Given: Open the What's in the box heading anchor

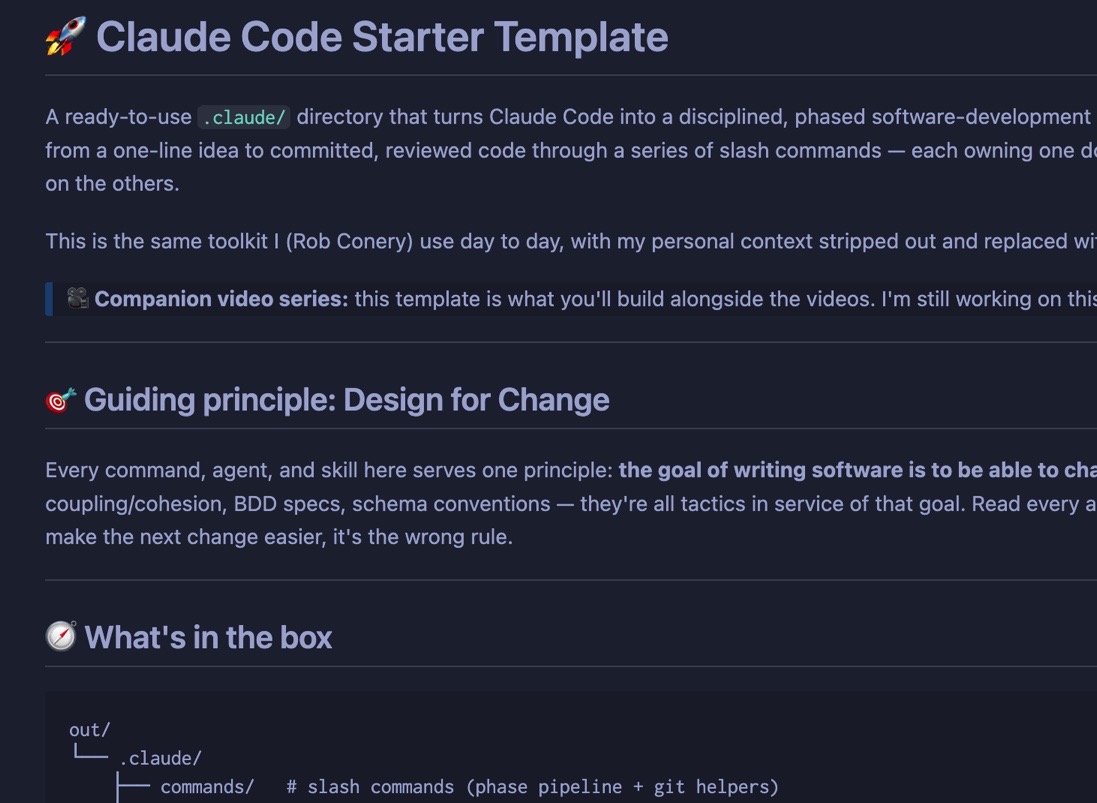Looking at the screenshot, I should point(208,637).
